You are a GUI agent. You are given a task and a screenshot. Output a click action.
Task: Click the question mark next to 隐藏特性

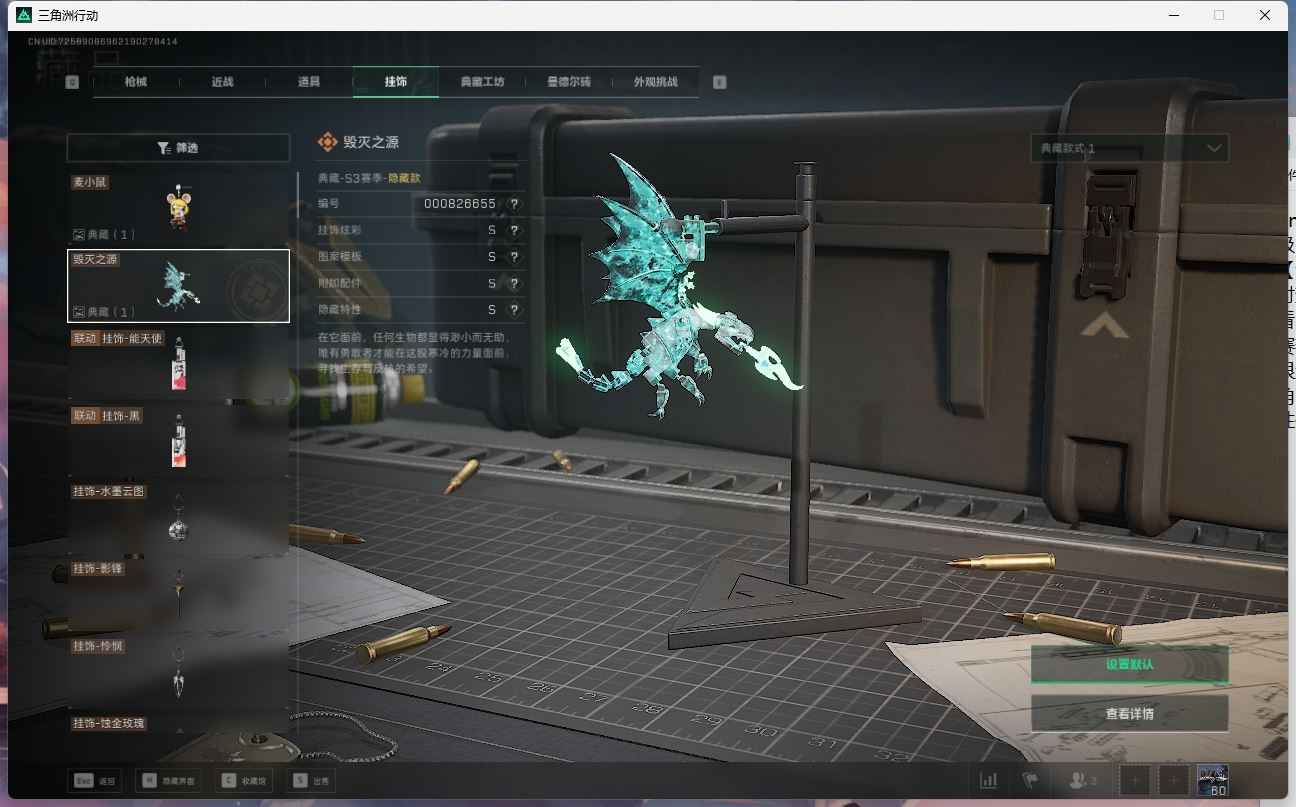514,311
